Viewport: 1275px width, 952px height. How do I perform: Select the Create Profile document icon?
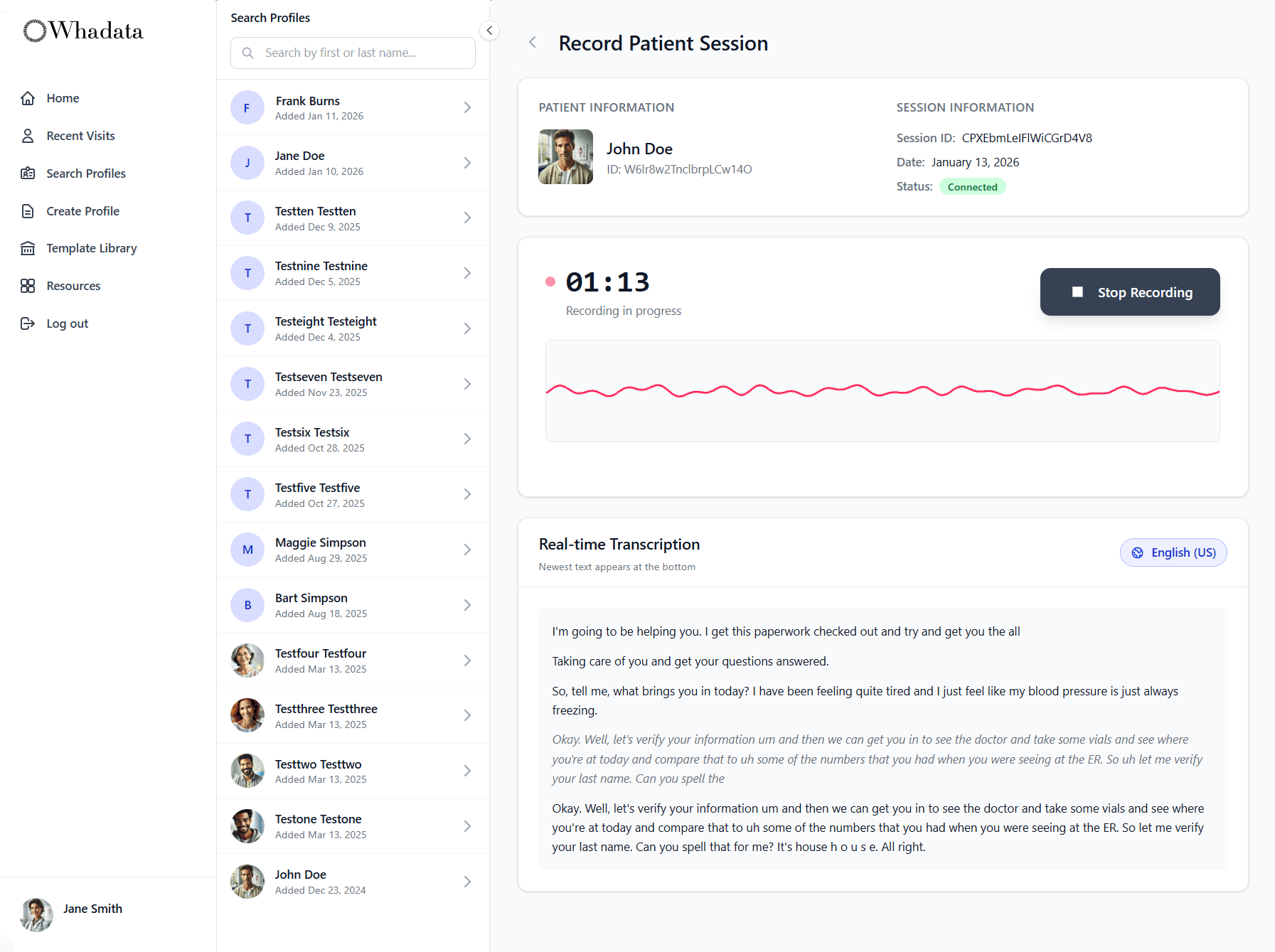[28, 210]
